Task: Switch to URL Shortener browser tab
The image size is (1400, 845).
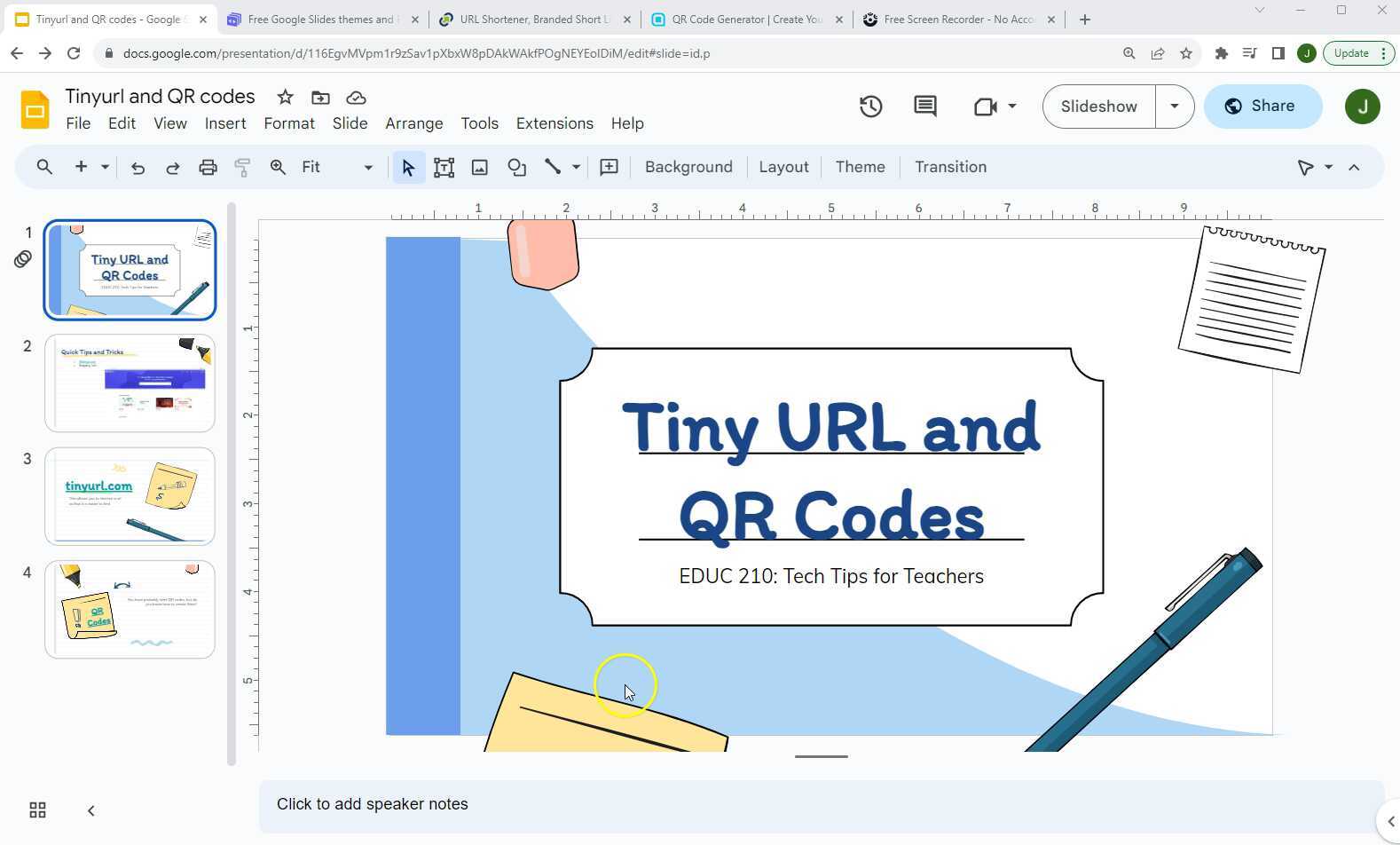Action: click(x=535, y=20)
